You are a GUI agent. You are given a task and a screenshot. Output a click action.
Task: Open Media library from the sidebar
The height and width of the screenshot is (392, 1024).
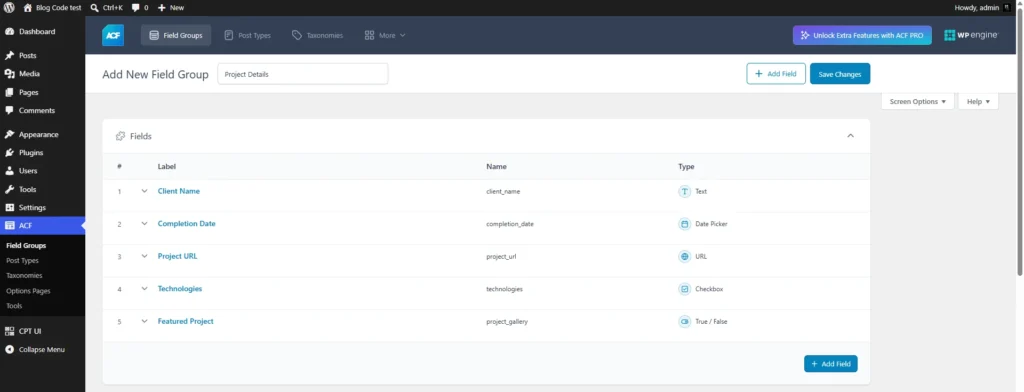[42, 74]
